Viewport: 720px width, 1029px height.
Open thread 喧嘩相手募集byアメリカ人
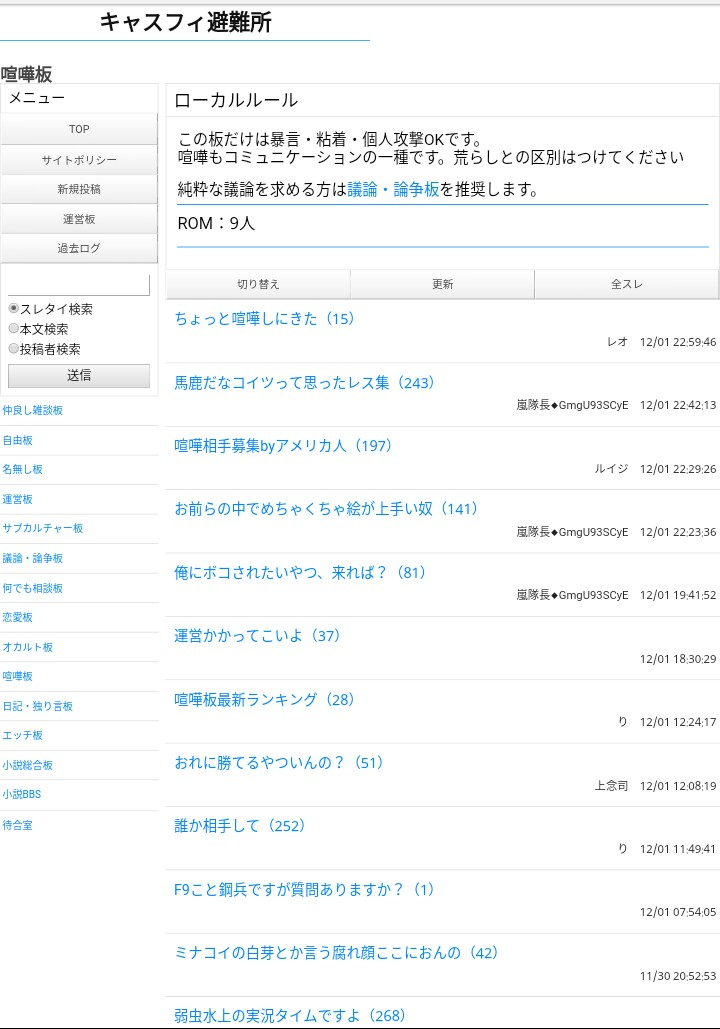point(283,446)
